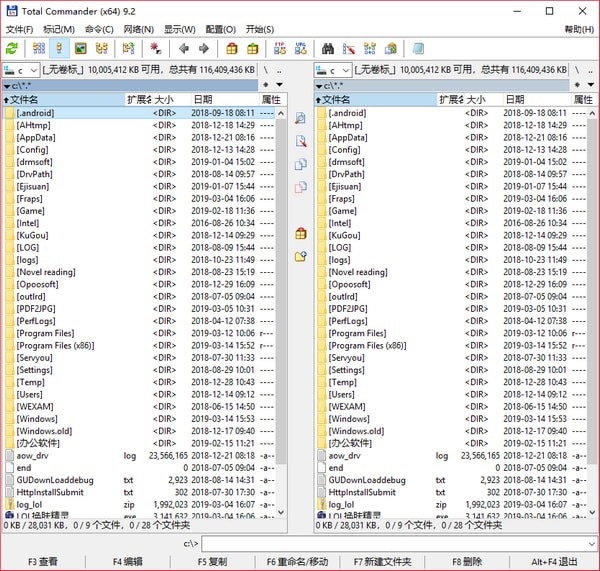Open the 配置(O) menu
Image resolution: width=600 pixels, height=571 pixels.
tap(219, 29)
